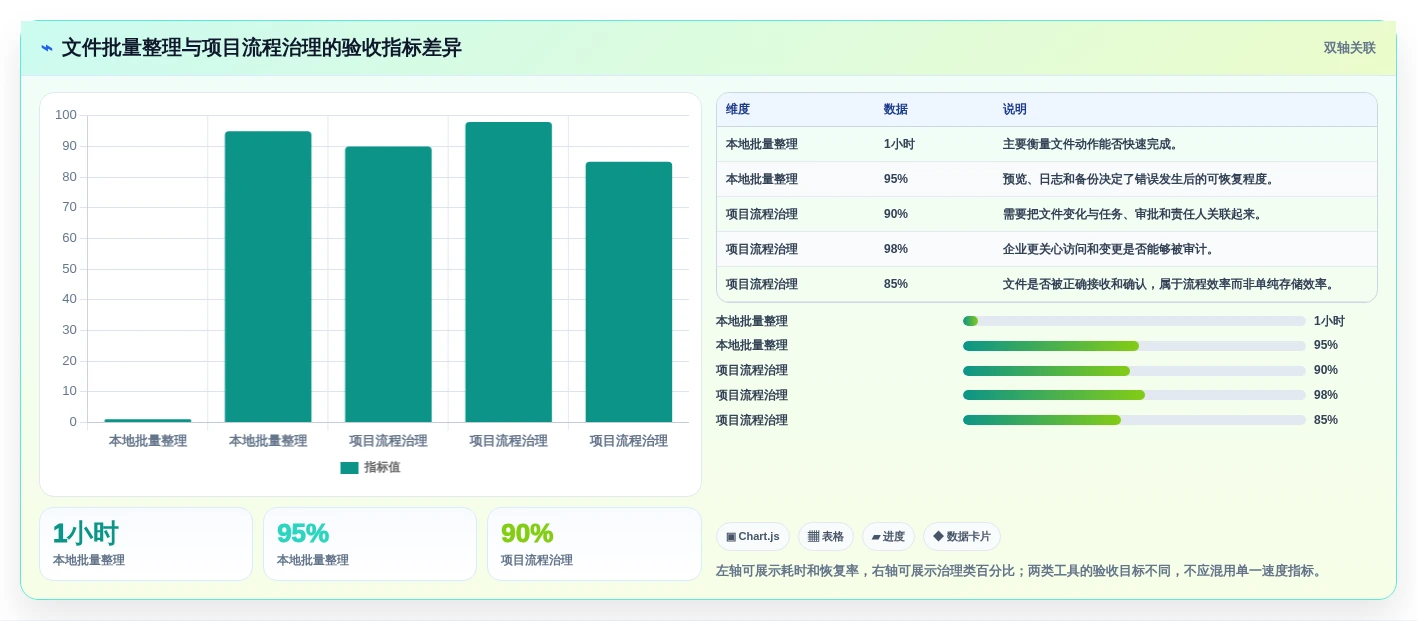Click the progress bar labeled 90%
Screen dimensions: 1417x621
[1134, 371]
